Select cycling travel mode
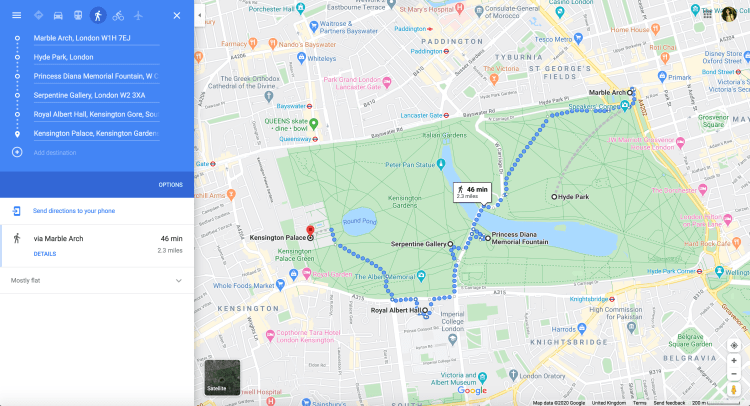Screen dimensions: 750x406 click(118, 16)
